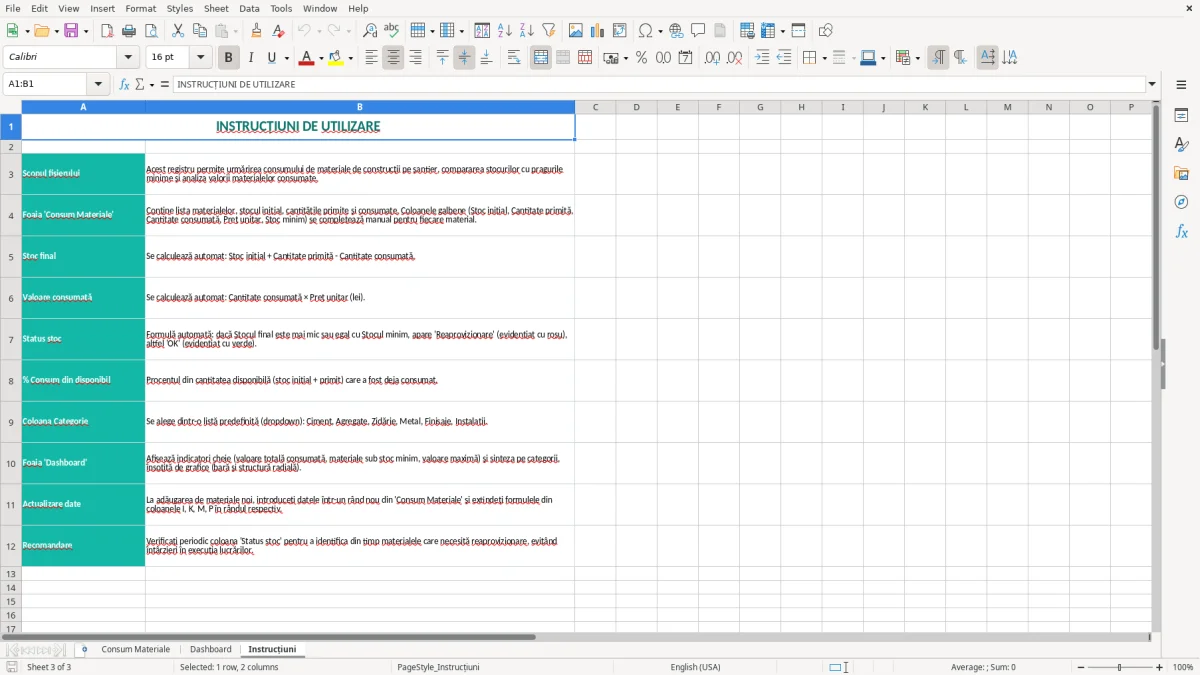
Task: Align text right
Action: (x=415, y=58)
